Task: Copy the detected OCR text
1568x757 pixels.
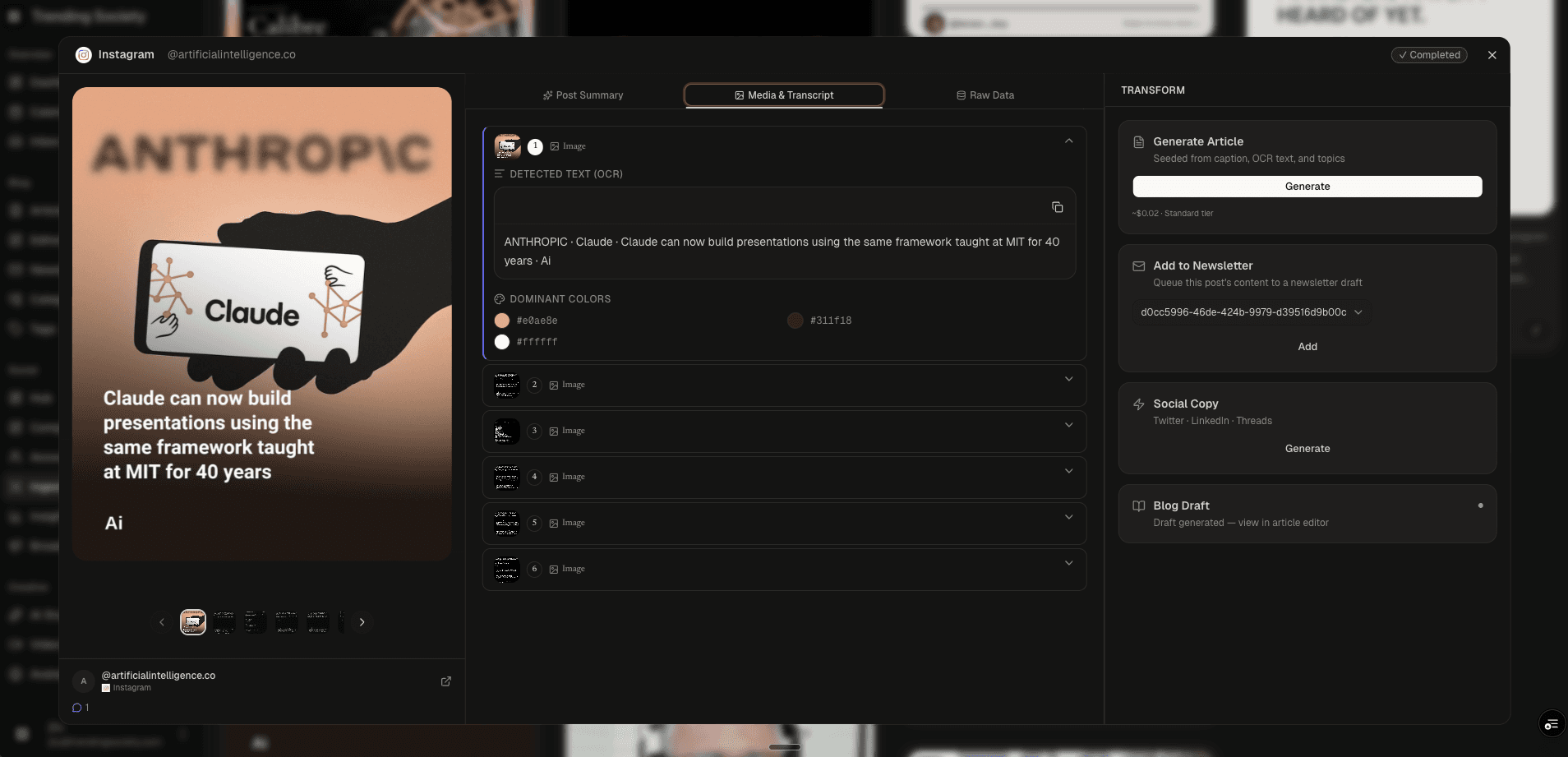Action: pyautogui.click(x=1057, y=207)
